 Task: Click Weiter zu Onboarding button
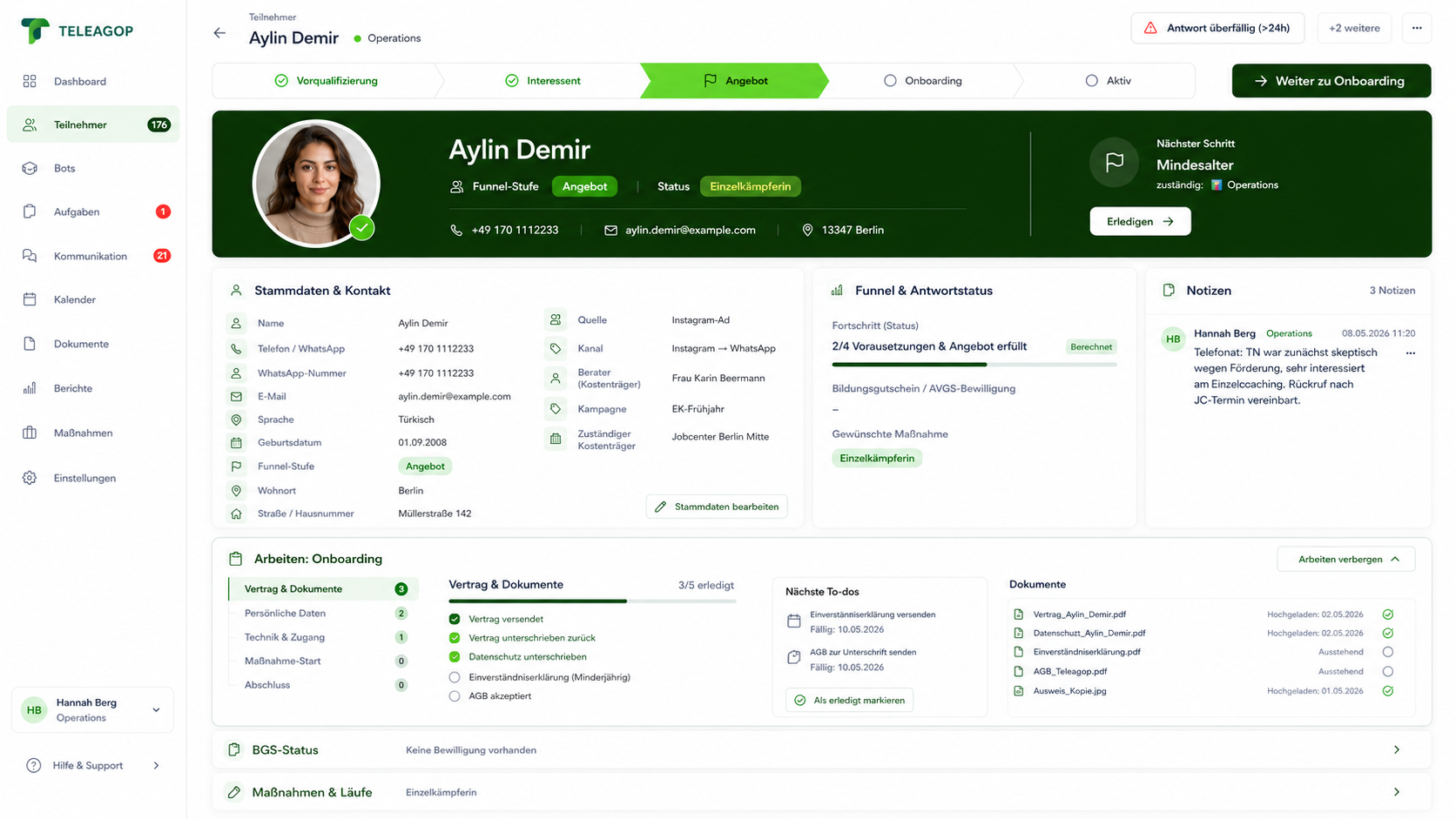1331,80
